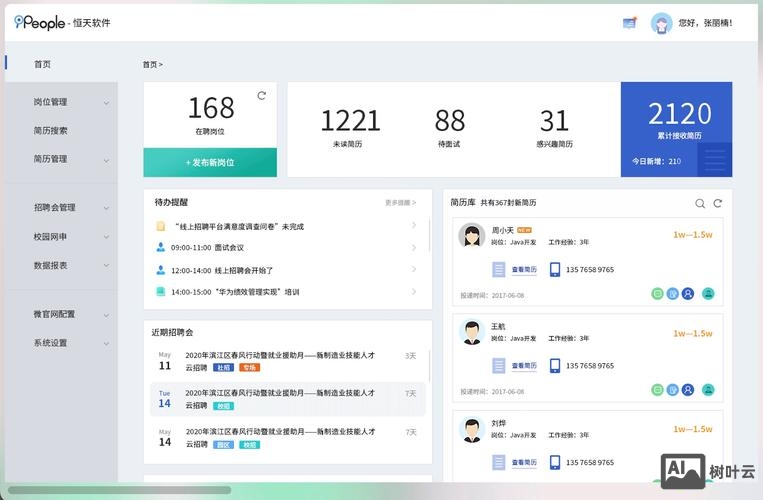Screen dimensions: 763x500
Task: Open 简历管理 in the sidebar
Action: tap(51, 159)
